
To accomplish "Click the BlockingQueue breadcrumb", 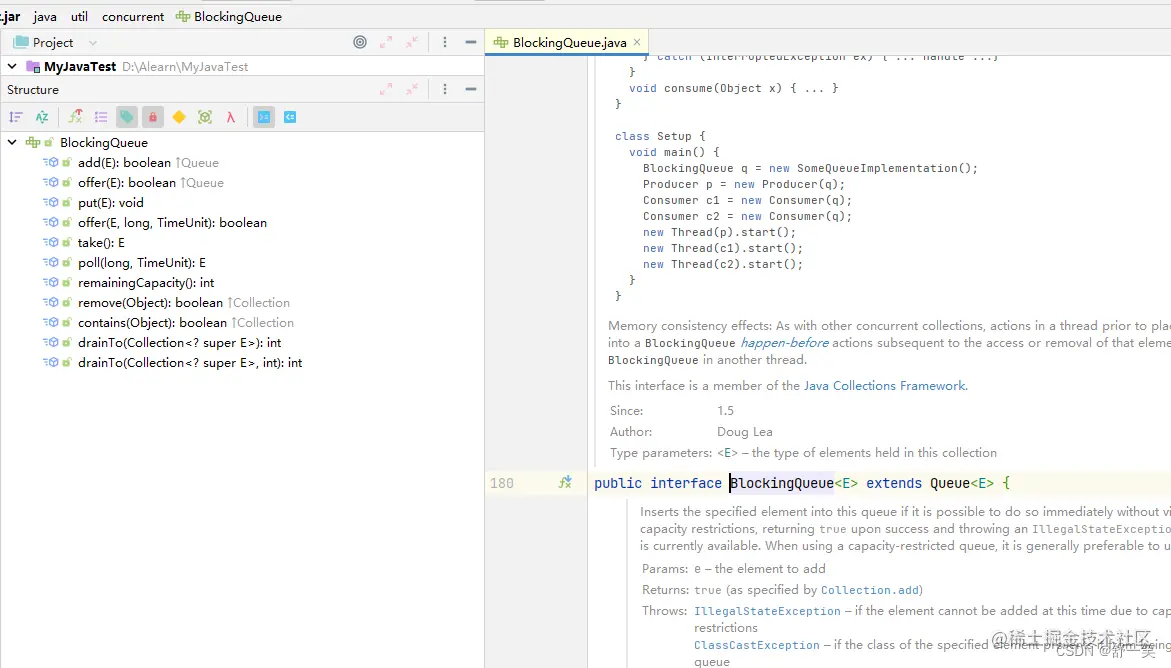I will point(237,16).
